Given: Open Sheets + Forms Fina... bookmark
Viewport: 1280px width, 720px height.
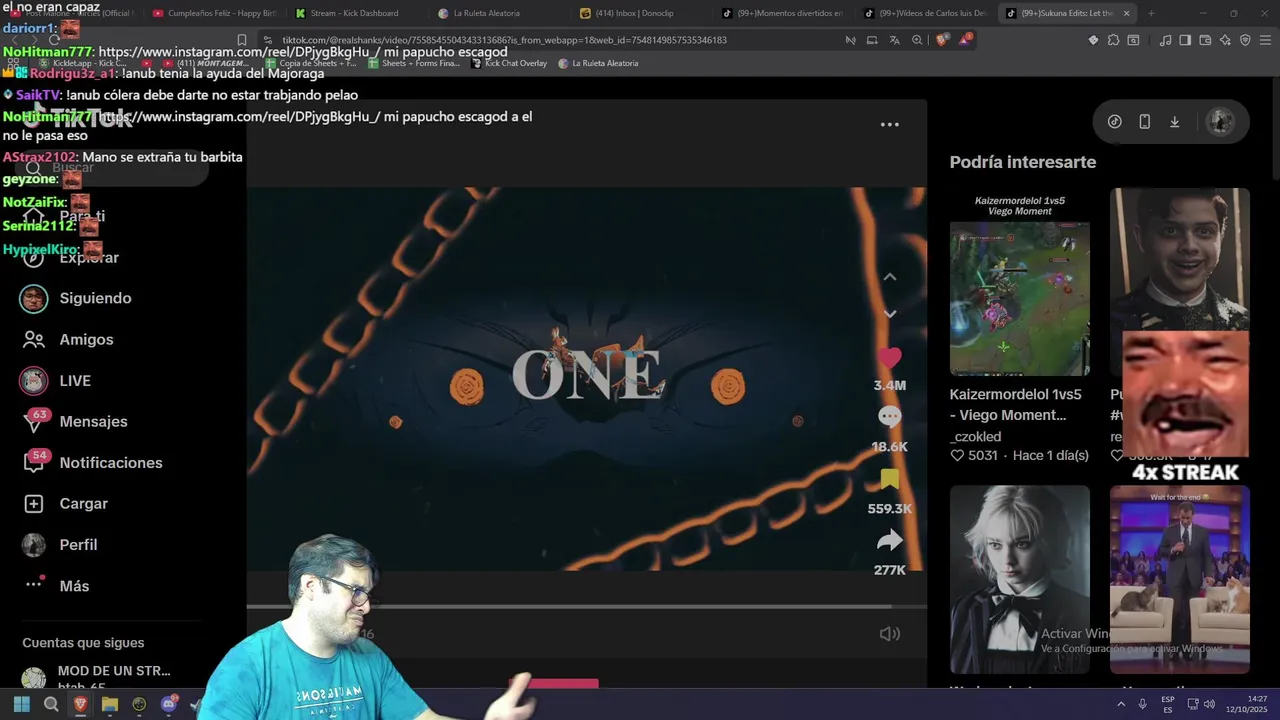Looking at the screenshot, I should [x=413, y=63].
